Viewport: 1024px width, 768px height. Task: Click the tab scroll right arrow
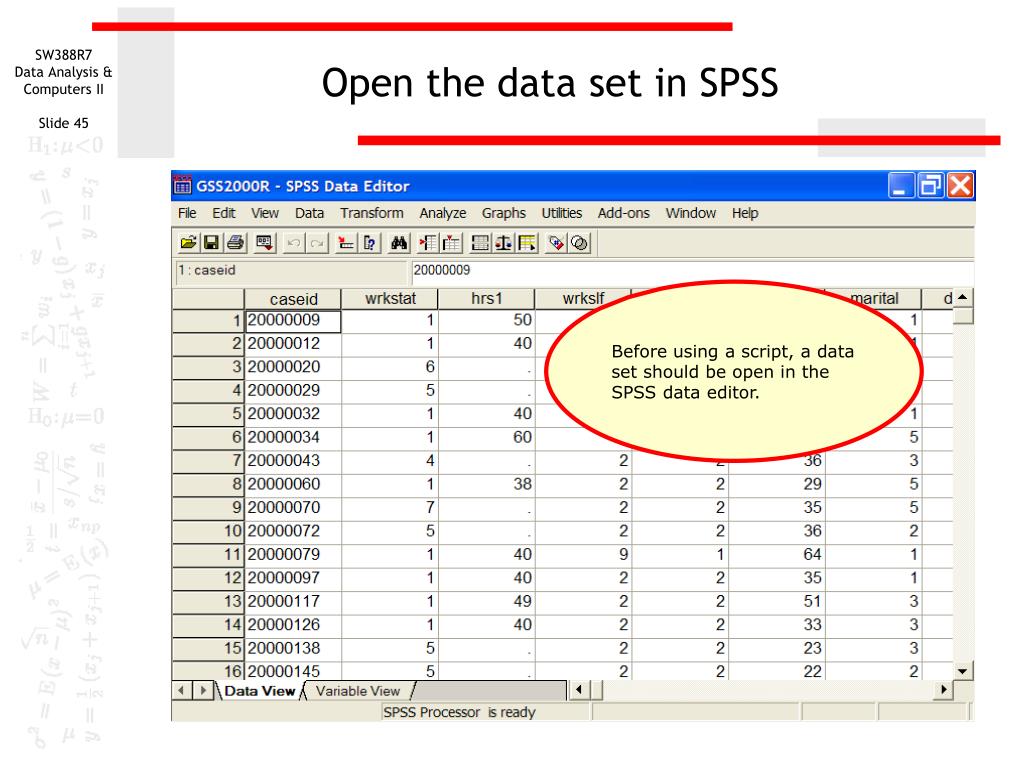pos(203,690)
